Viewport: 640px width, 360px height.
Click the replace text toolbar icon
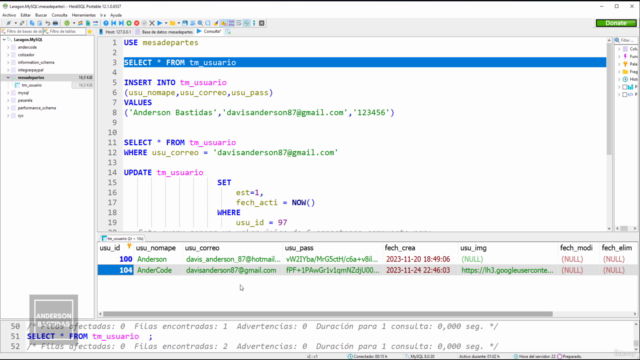[x=208, y=23]
